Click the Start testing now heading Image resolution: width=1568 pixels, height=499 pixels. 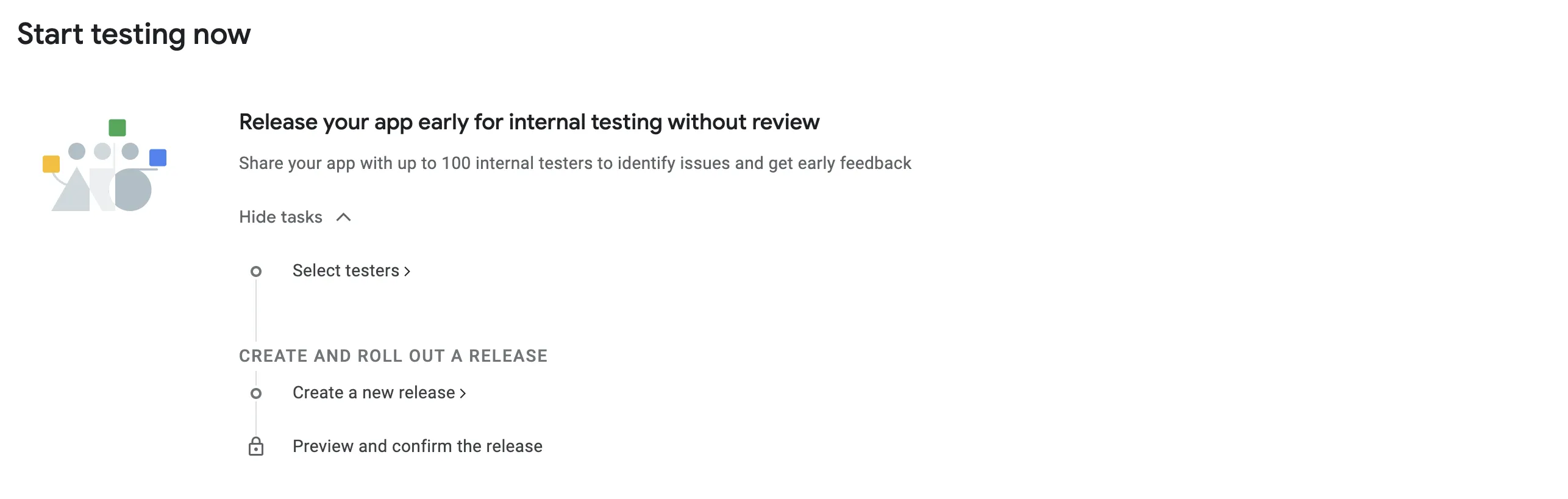(134, 34)
